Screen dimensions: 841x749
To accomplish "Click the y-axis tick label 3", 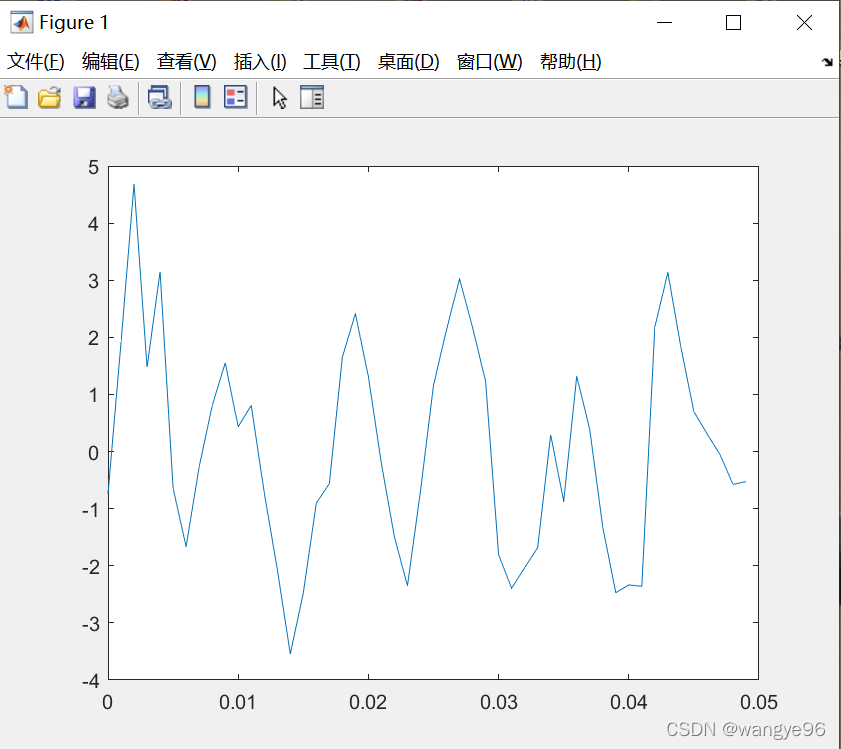I will click(94, 281).
